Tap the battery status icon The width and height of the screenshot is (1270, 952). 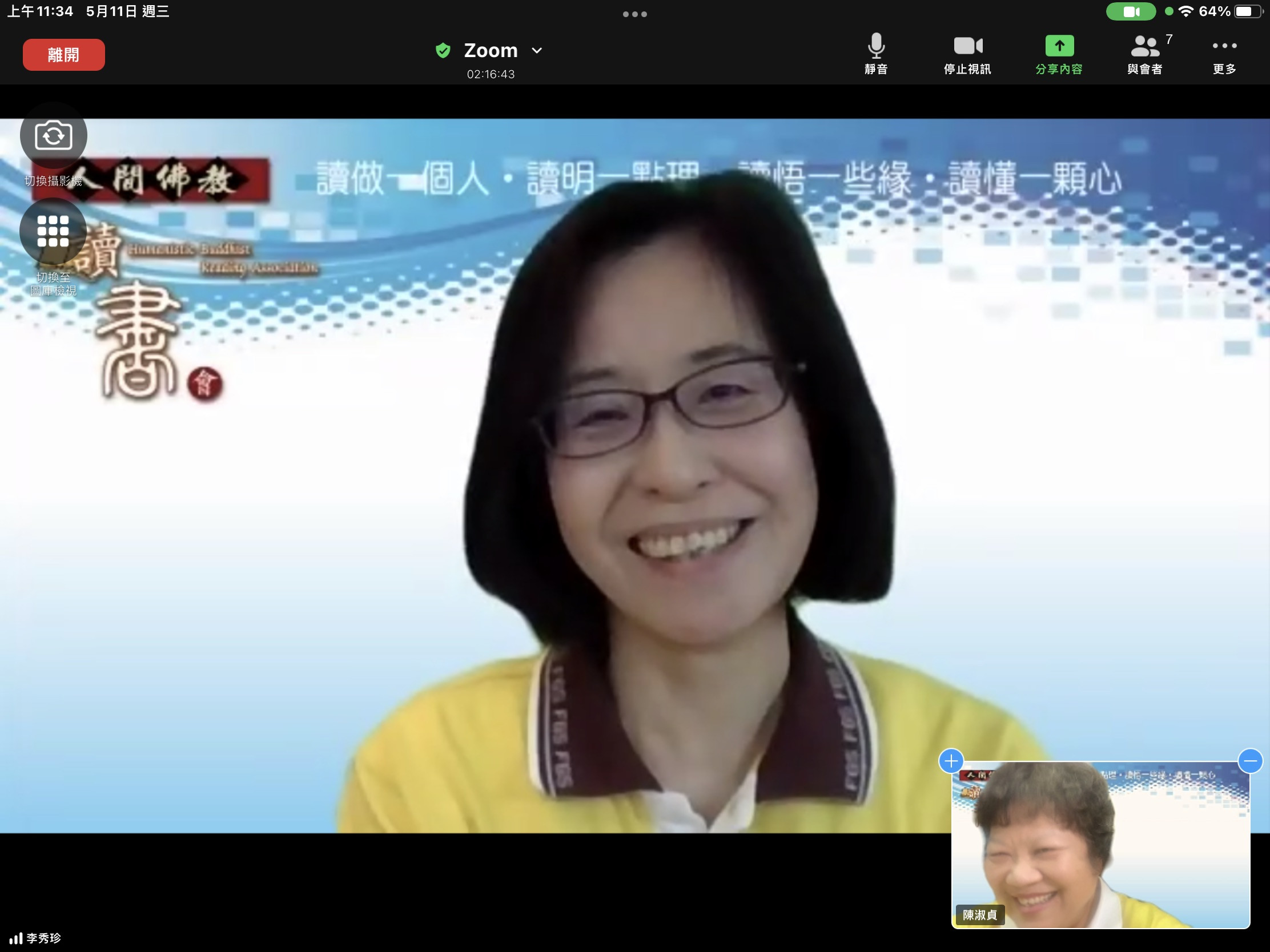coord(1247,11)
